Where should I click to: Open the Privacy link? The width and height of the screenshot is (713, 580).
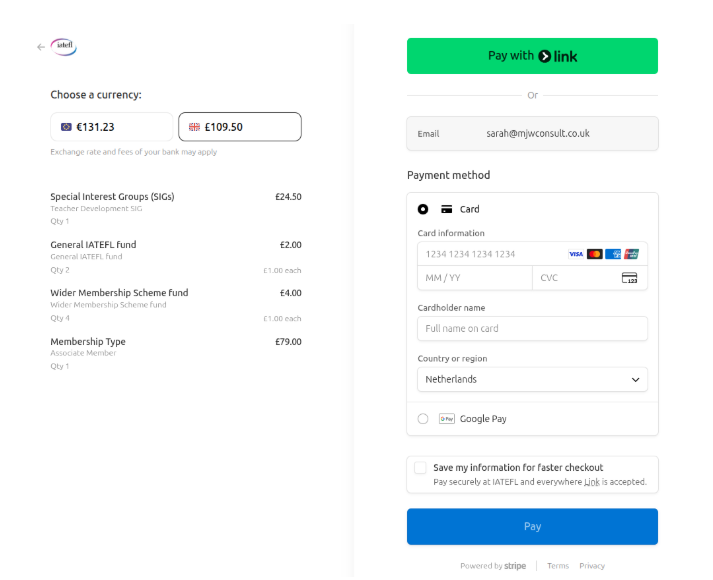click(592, 566)
